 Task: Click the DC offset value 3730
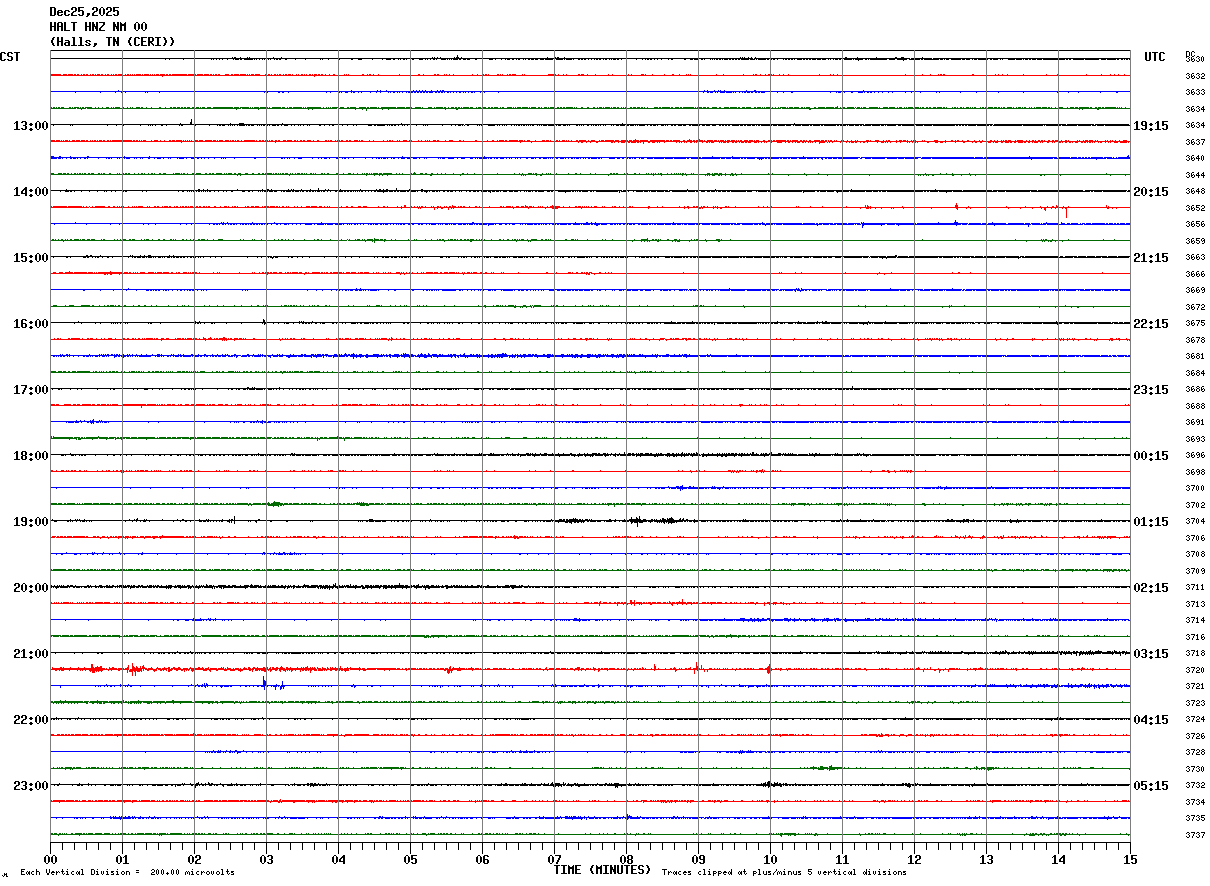point(1195,769)
